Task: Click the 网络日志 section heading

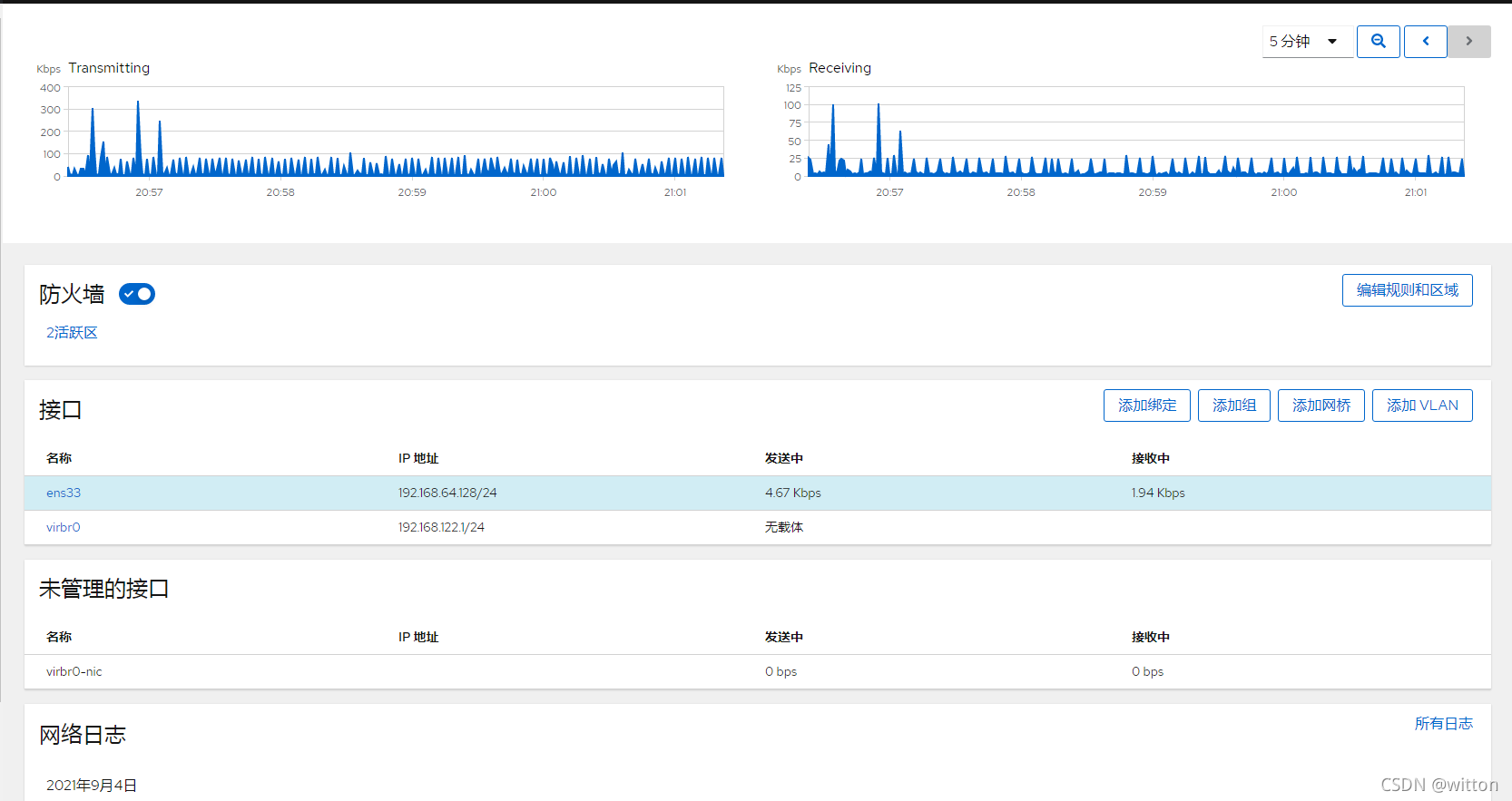Action: click(x=83, y=735)
